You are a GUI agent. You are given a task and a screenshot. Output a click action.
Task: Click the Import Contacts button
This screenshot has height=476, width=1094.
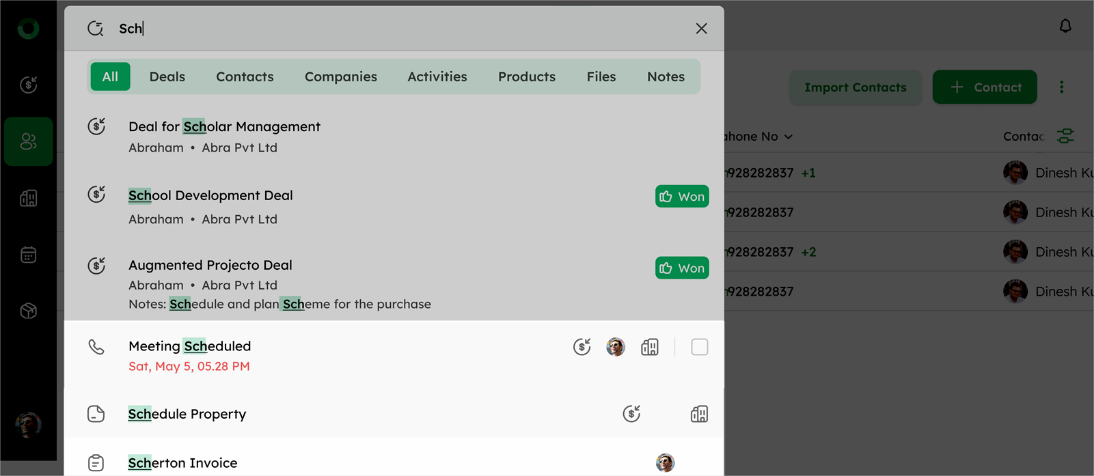[x=855, y=87]
